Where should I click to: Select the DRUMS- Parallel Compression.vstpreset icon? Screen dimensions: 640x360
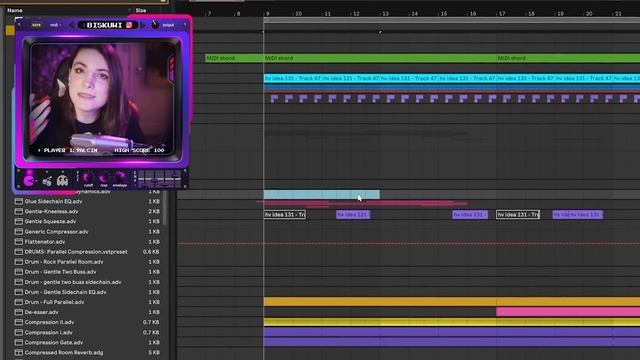18,252
